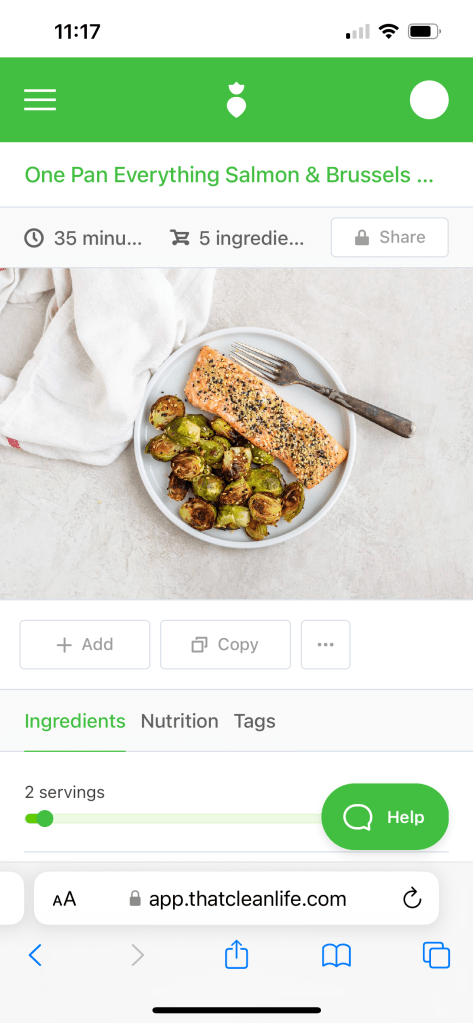Go back with Safari back arrow
473x1023 pixels.
35,955
